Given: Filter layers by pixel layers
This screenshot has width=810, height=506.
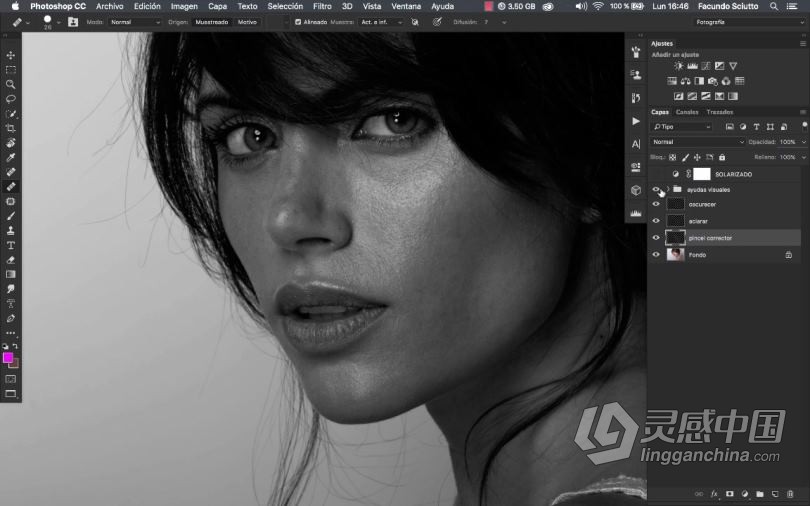Looking at the screenshot, I should [x=729, y=126].
